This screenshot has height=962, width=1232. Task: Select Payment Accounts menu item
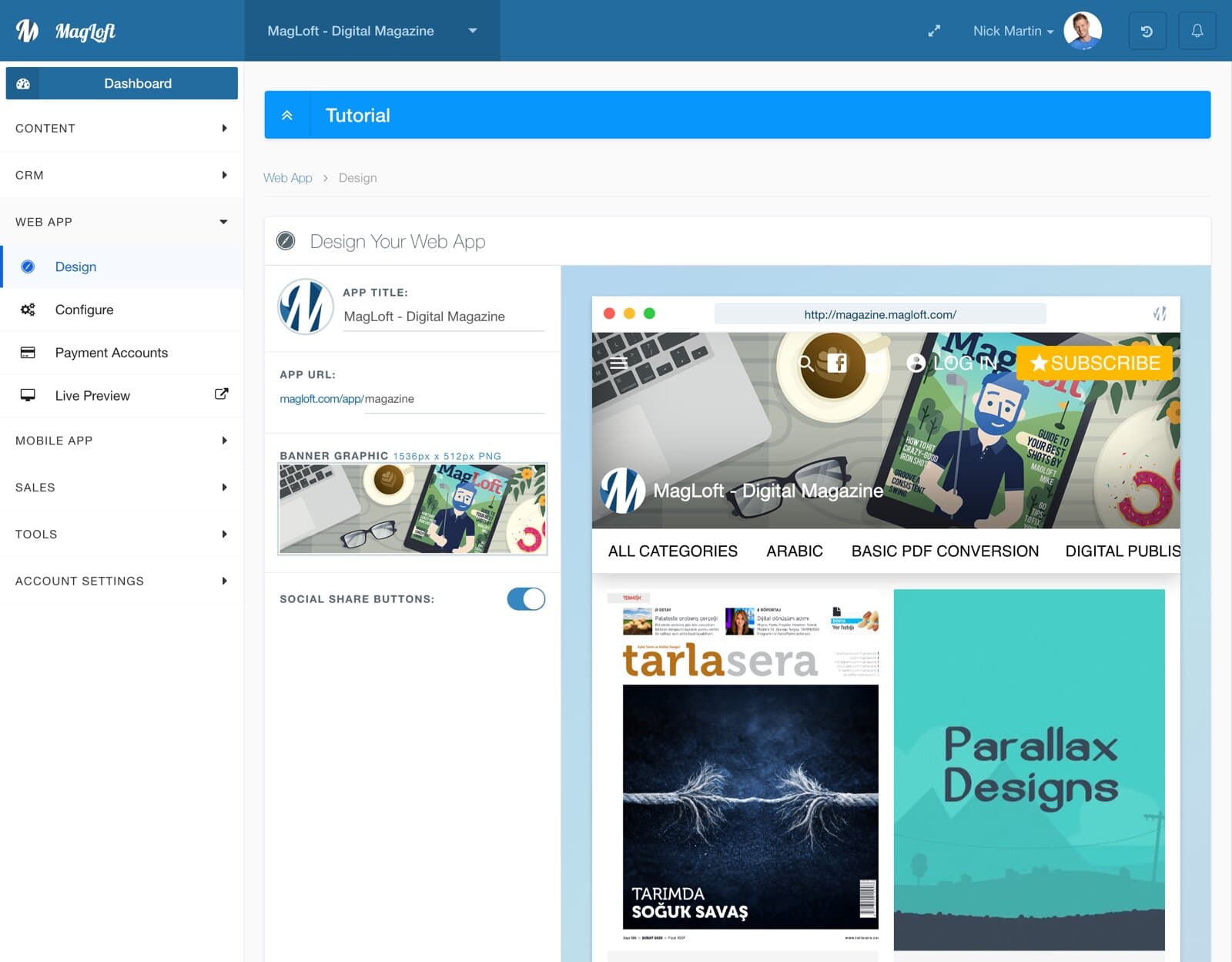(x=122, y=353)
